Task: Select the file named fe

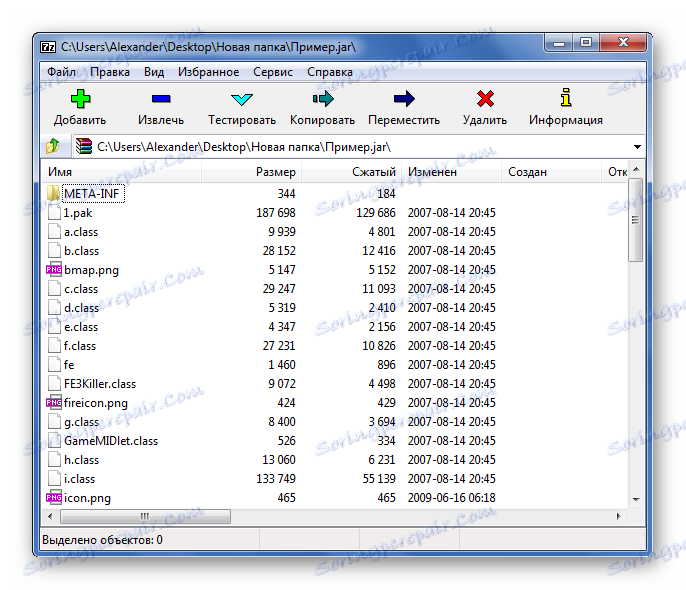Action: (x=69, y=365)
